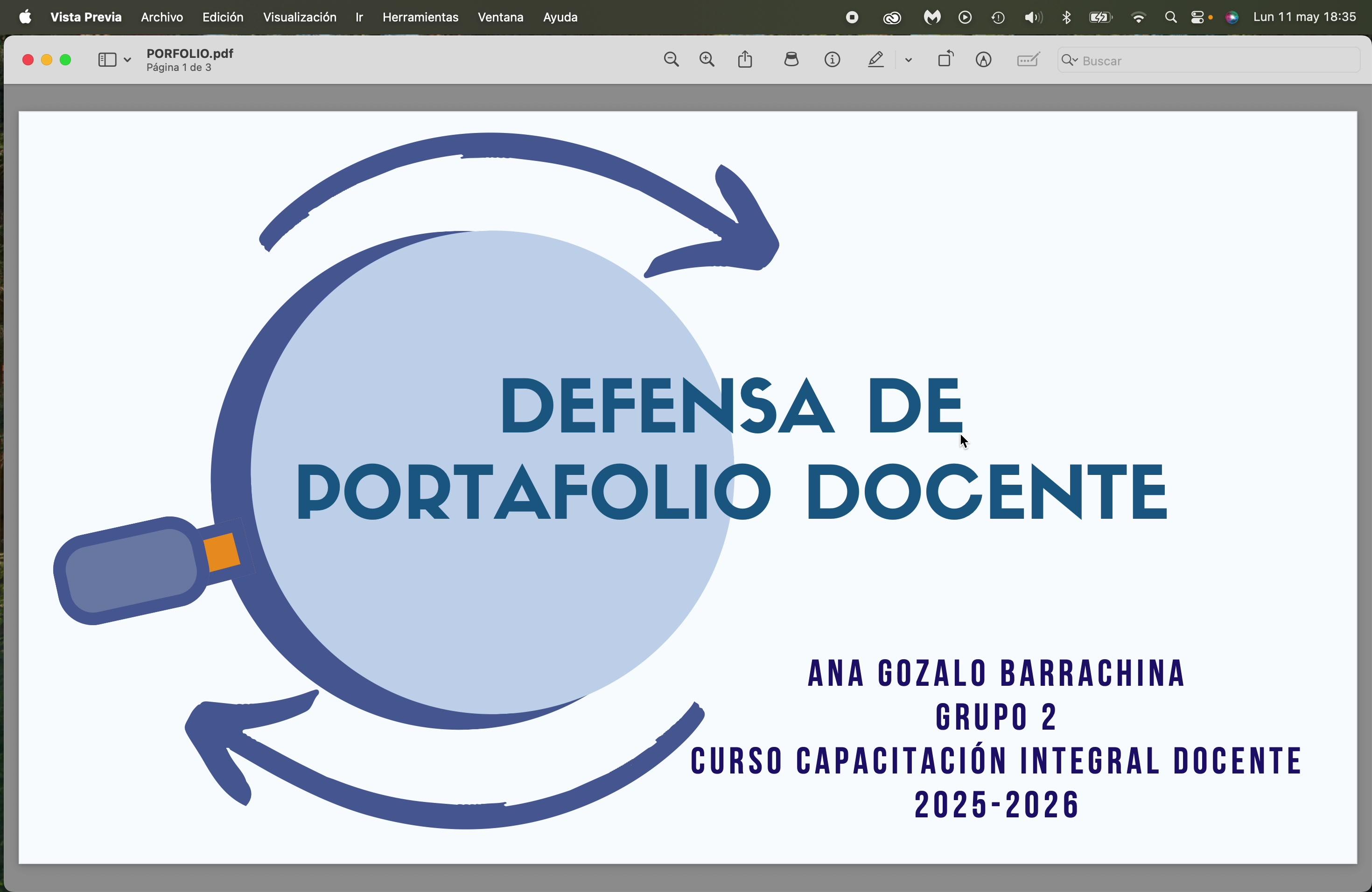Click the stacked cylinder toolbar icon
The image size is (1372, 892).
tap(791, 59)
